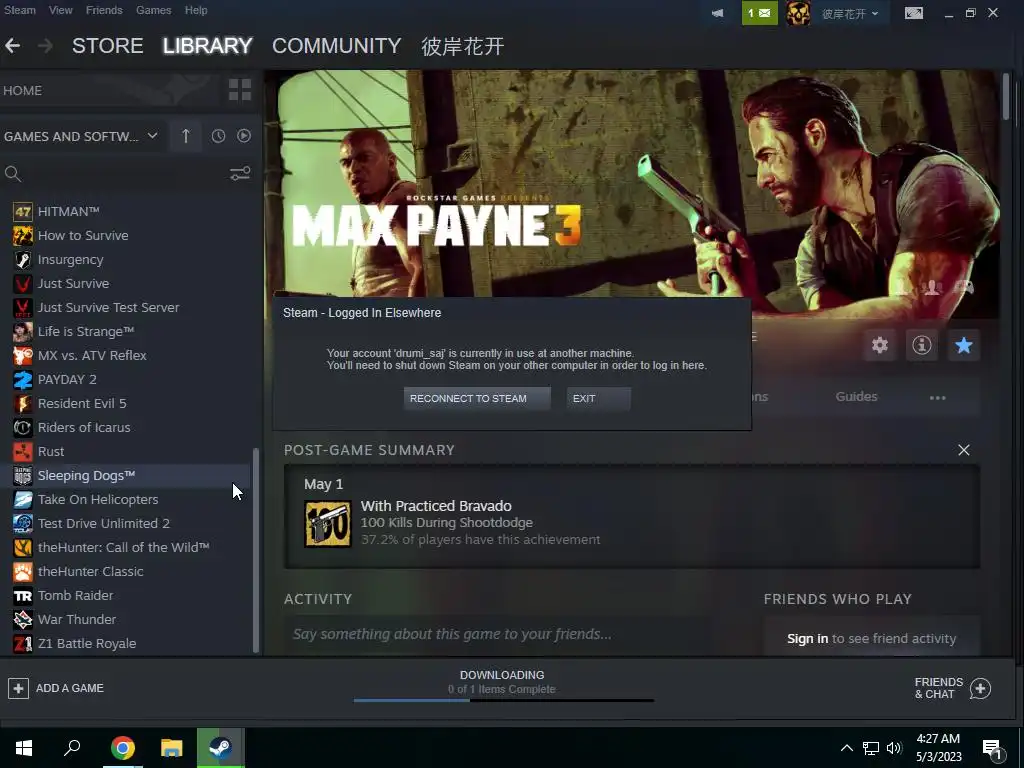This screenshot has width=1024, height=768.
Task: Click HOME in the library sidebar
Action: tap(23, 91)
